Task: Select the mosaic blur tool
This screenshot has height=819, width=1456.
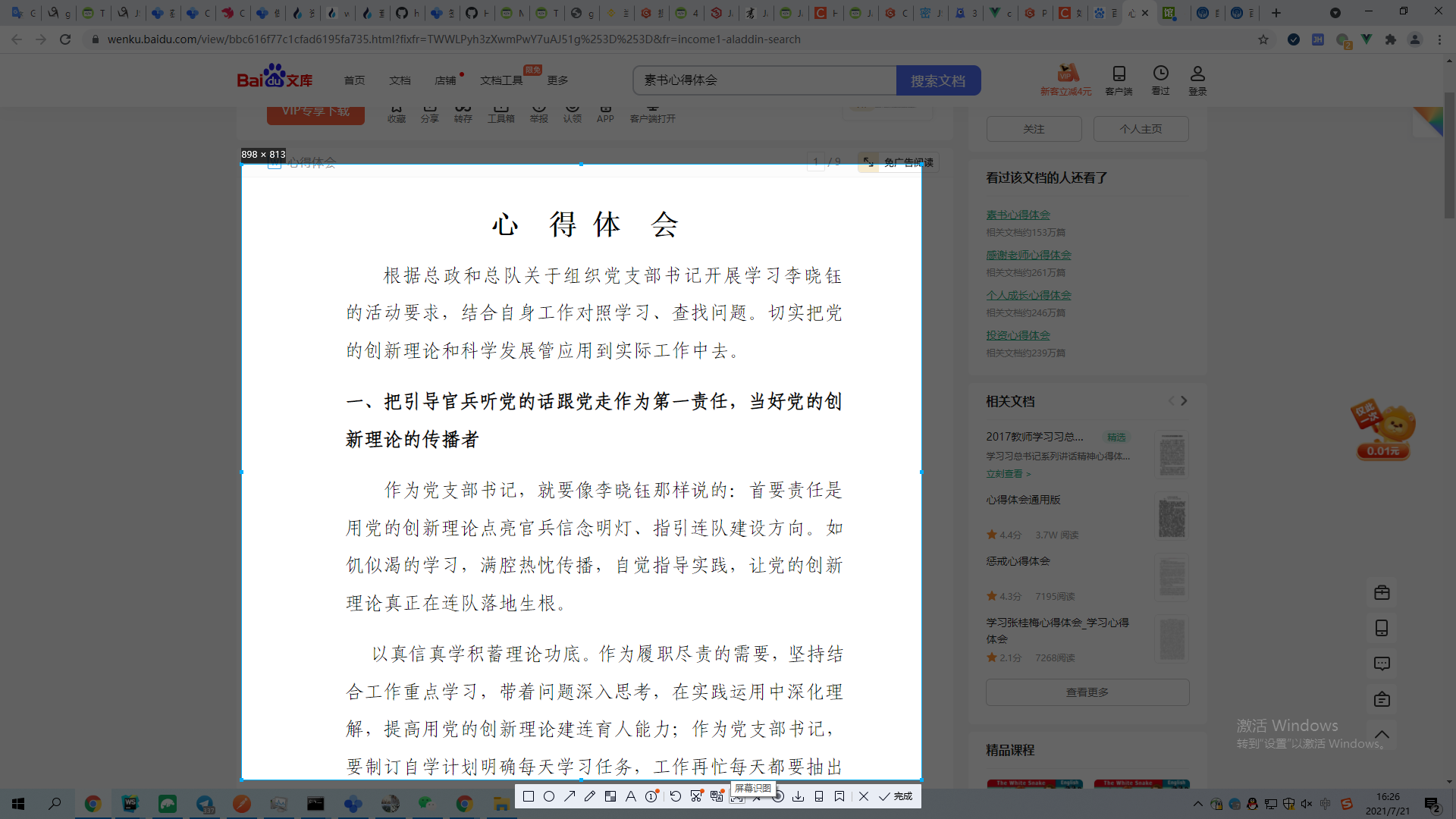Action: tap(610, 796)
